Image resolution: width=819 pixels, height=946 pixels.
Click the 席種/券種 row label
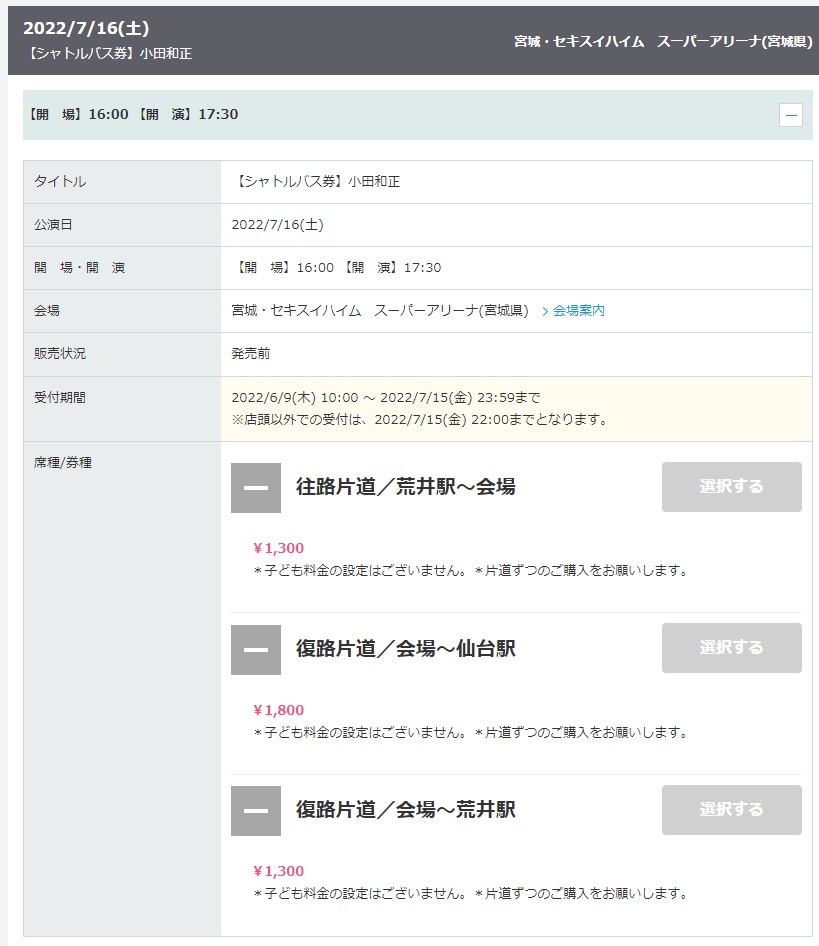point(63,463)
